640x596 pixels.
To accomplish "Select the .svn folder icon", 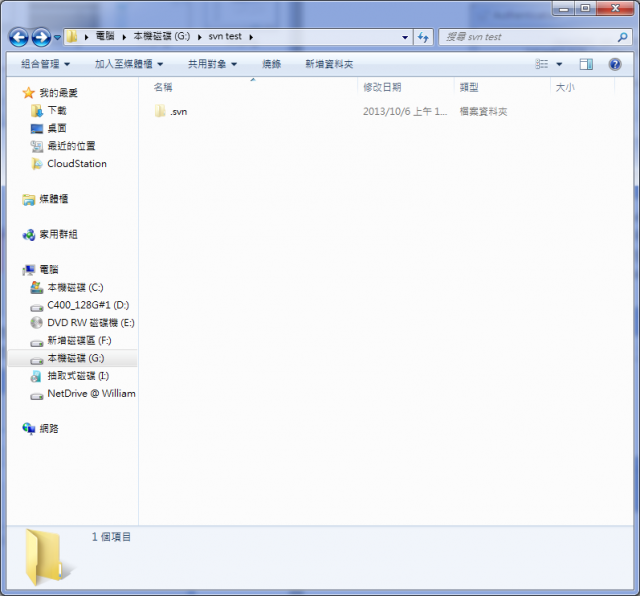I will (x=160, y=111).
